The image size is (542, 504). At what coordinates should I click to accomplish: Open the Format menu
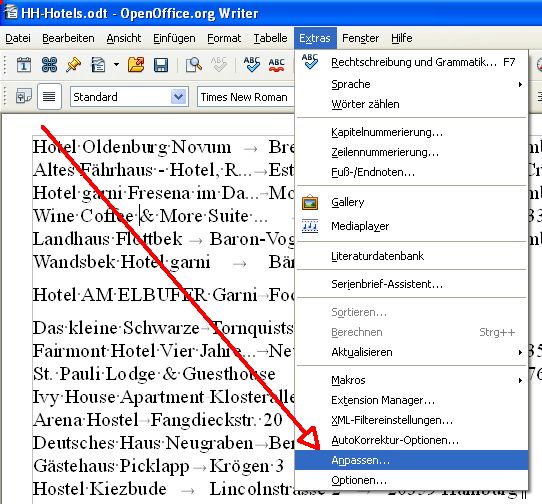tap(224, 38)
